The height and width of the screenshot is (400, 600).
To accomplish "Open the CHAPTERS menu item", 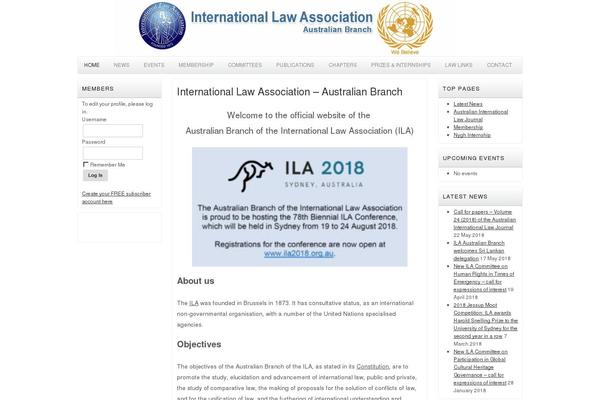I will pyautogui.click(x=342, y=65).
